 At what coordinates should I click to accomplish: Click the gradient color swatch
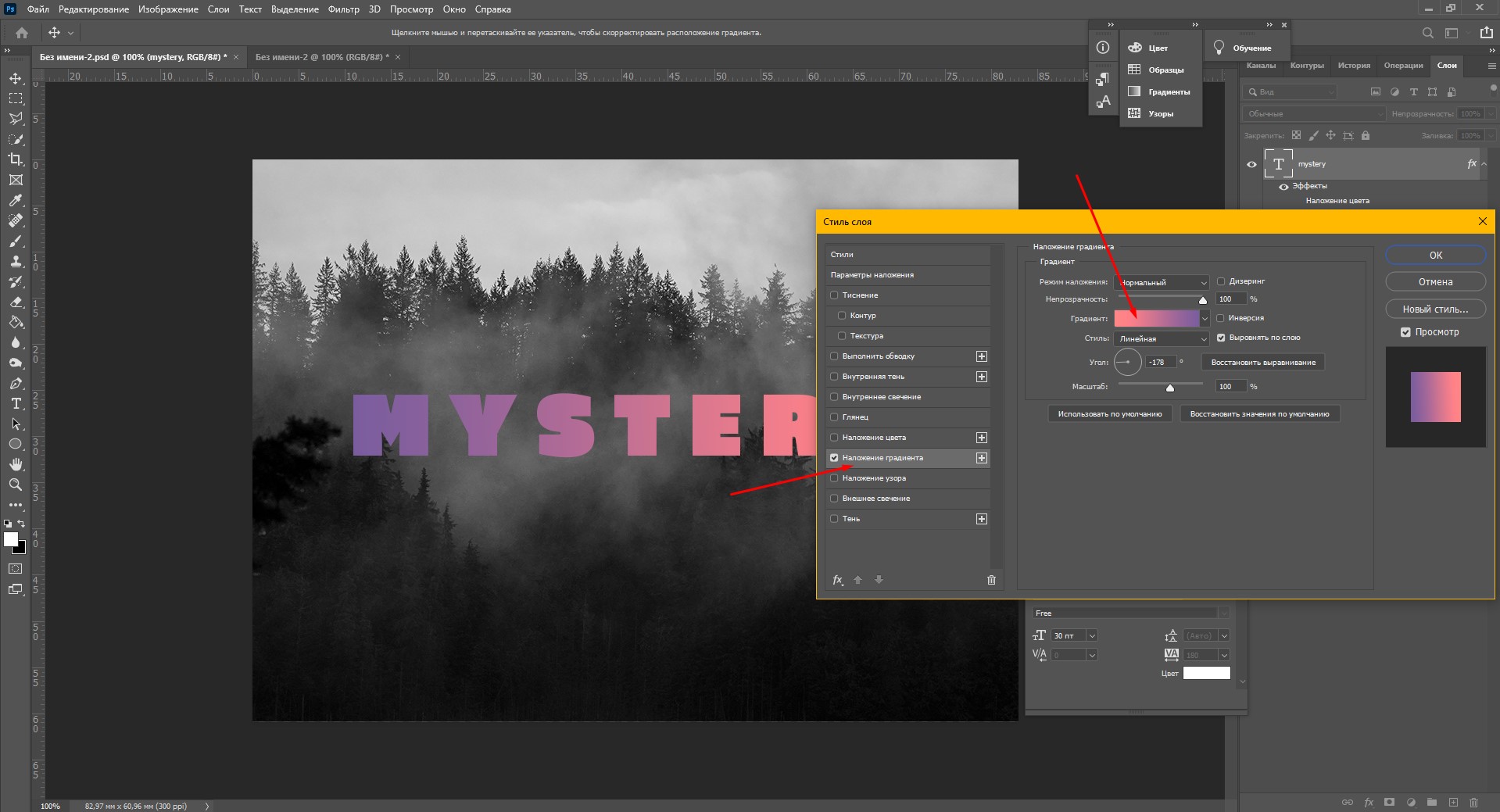point(1156,319)
